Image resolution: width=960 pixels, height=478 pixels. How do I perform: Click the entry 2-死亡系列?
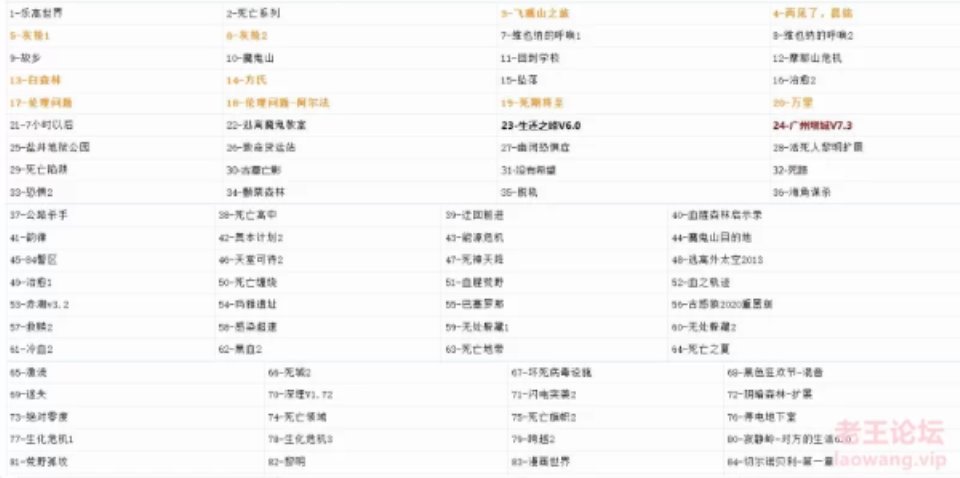[254, 14]
